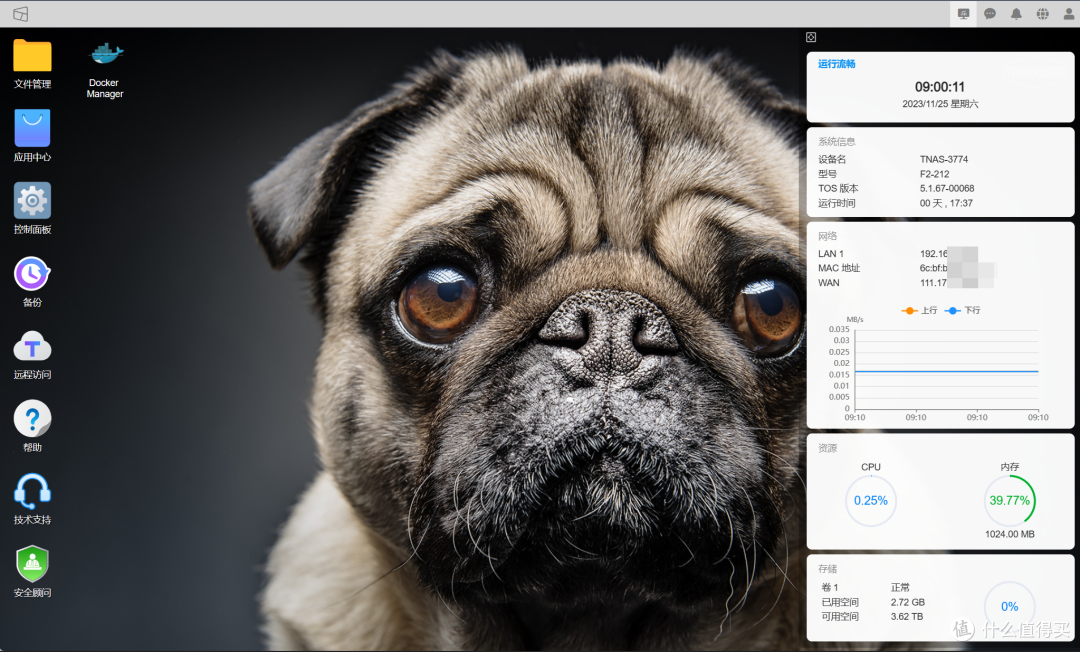Click the 下行 download legend marker

coord(953,311)
